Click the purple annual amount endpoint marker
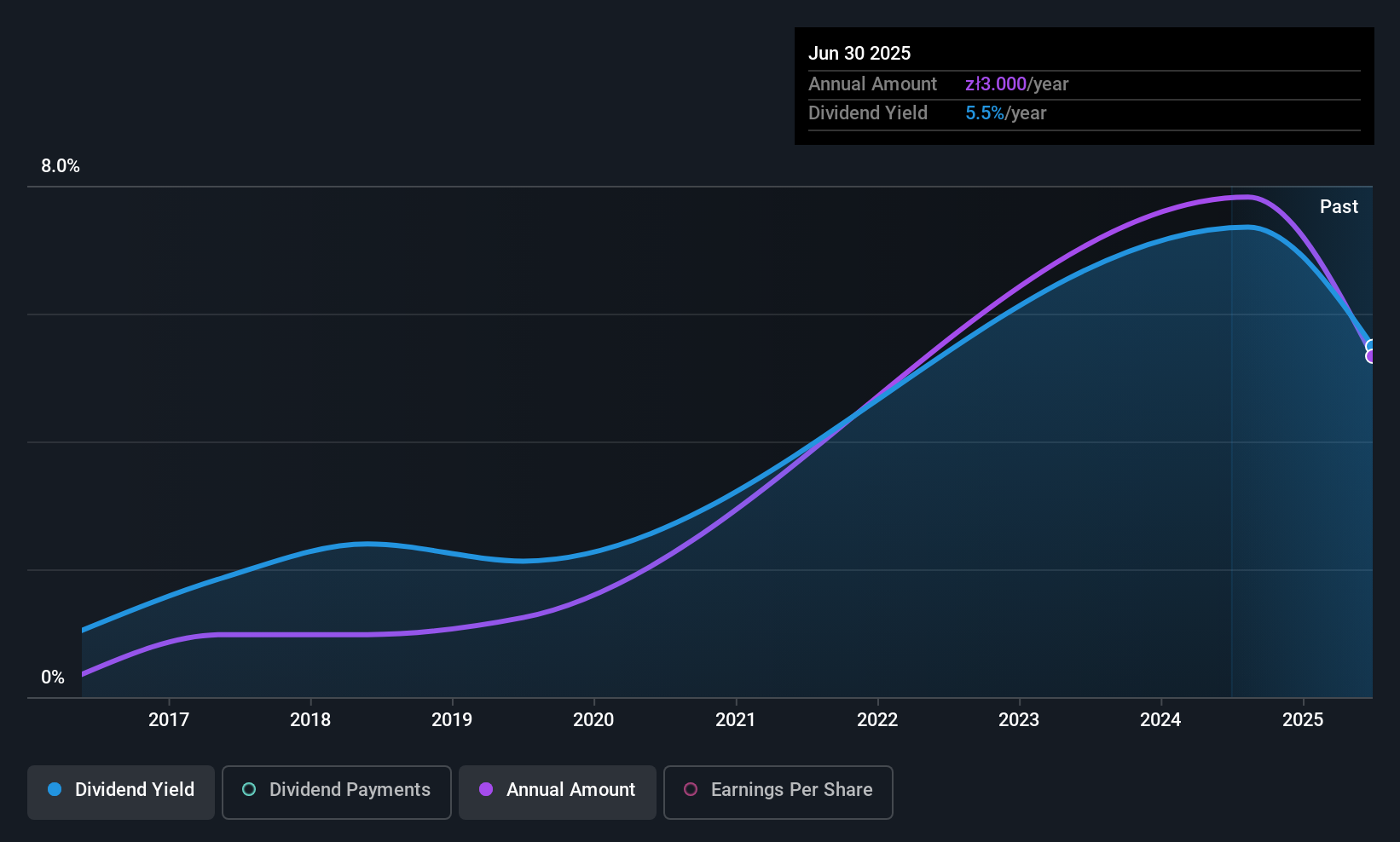Image resolution: width=1400 pixels, height=842 pixels. pyautogui.click(x=1371, y=358)
